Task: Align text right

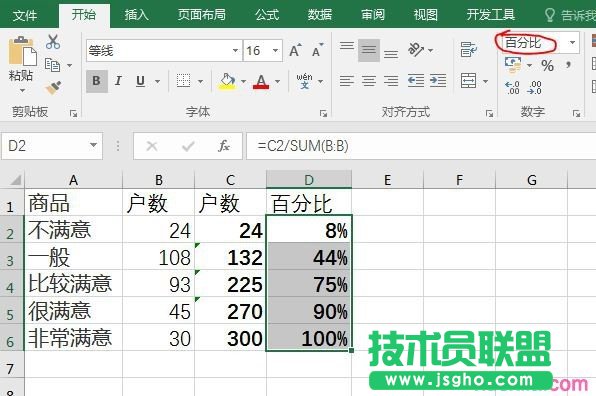Action: pos(391,81)
